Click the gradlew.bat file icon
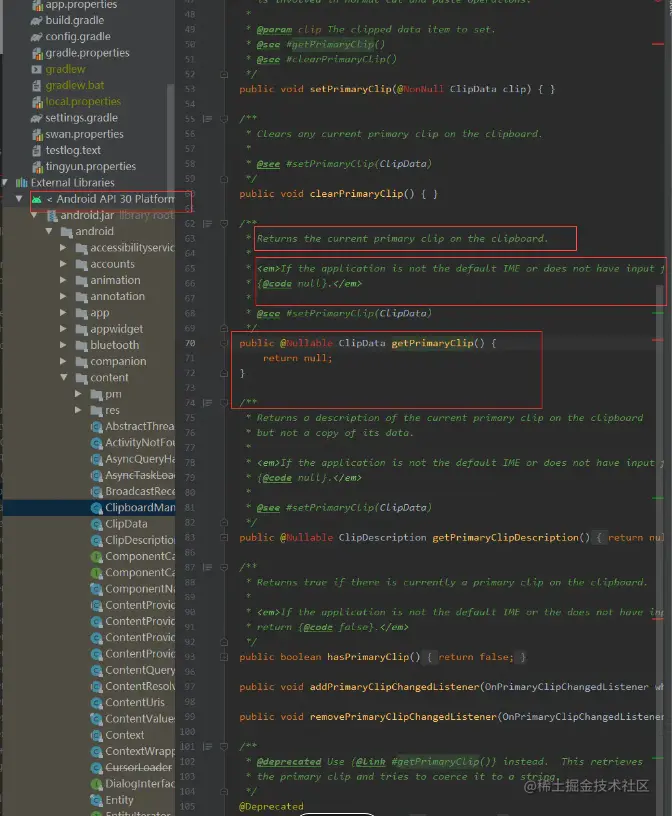 click(x=36, y=86)
